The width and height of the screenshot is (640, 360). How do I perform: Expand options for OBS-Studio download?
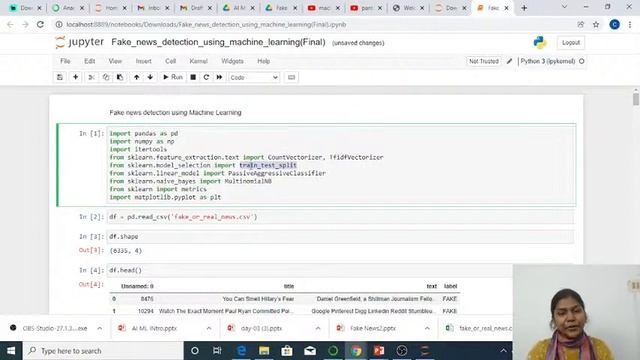100,328
